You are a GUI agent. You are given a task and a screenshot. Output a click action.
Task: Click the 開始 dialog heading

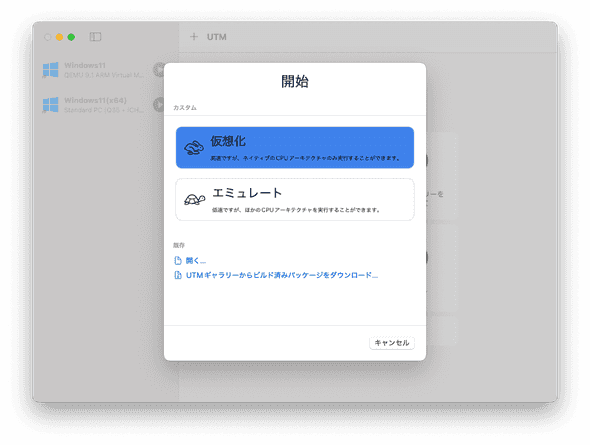[295, 81]
